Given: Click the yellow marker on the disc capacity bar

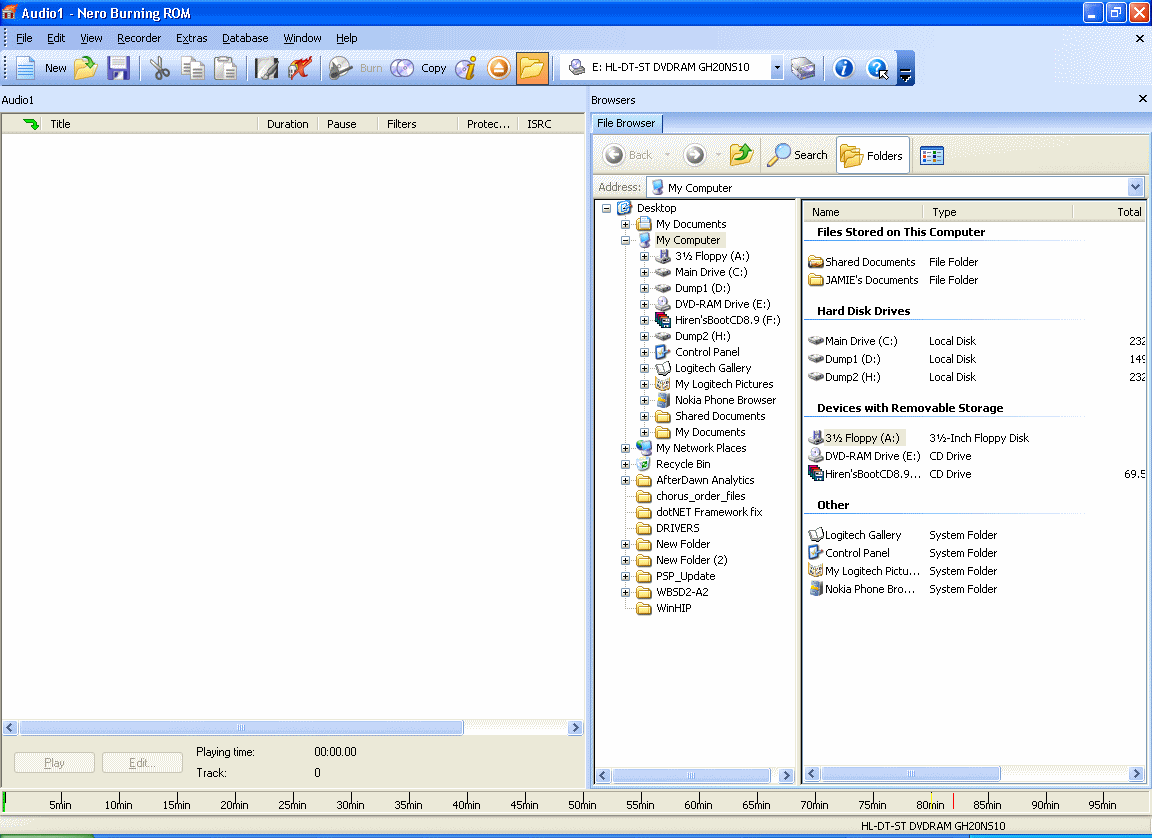Looking at the screenshot, I should pos(932,801).
